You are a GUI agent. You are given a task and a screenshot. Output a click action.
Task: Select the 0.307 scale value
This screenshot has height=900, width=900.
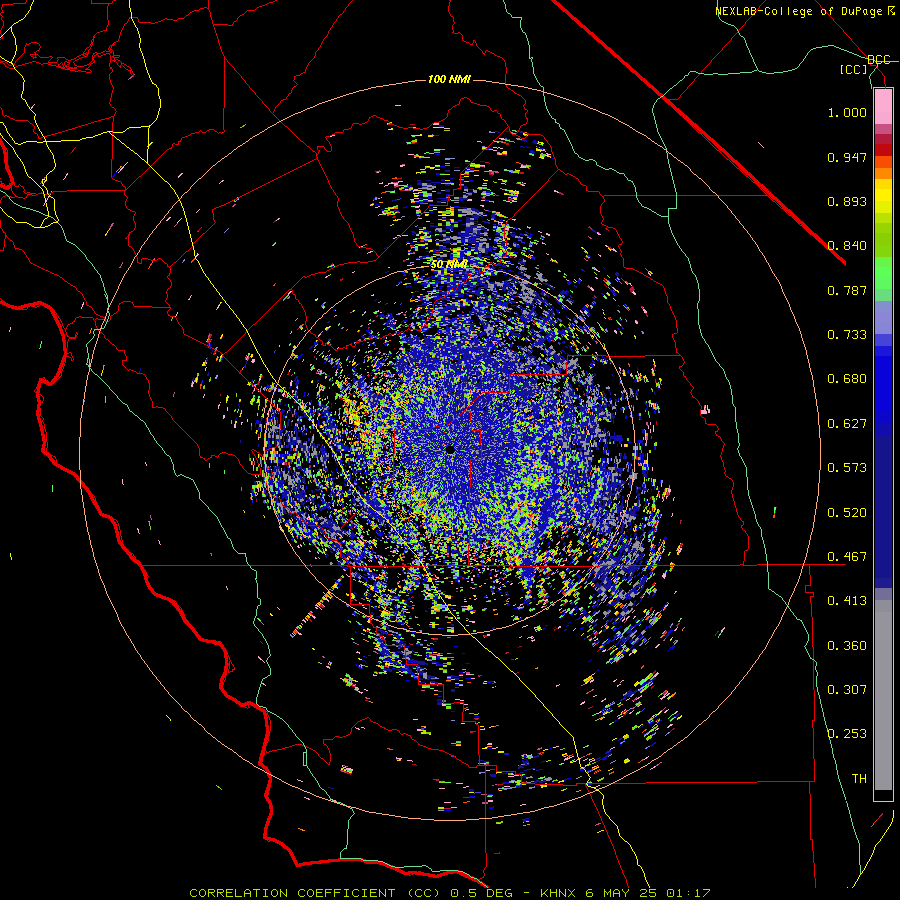pyautogui.click(x=847, y=690)
